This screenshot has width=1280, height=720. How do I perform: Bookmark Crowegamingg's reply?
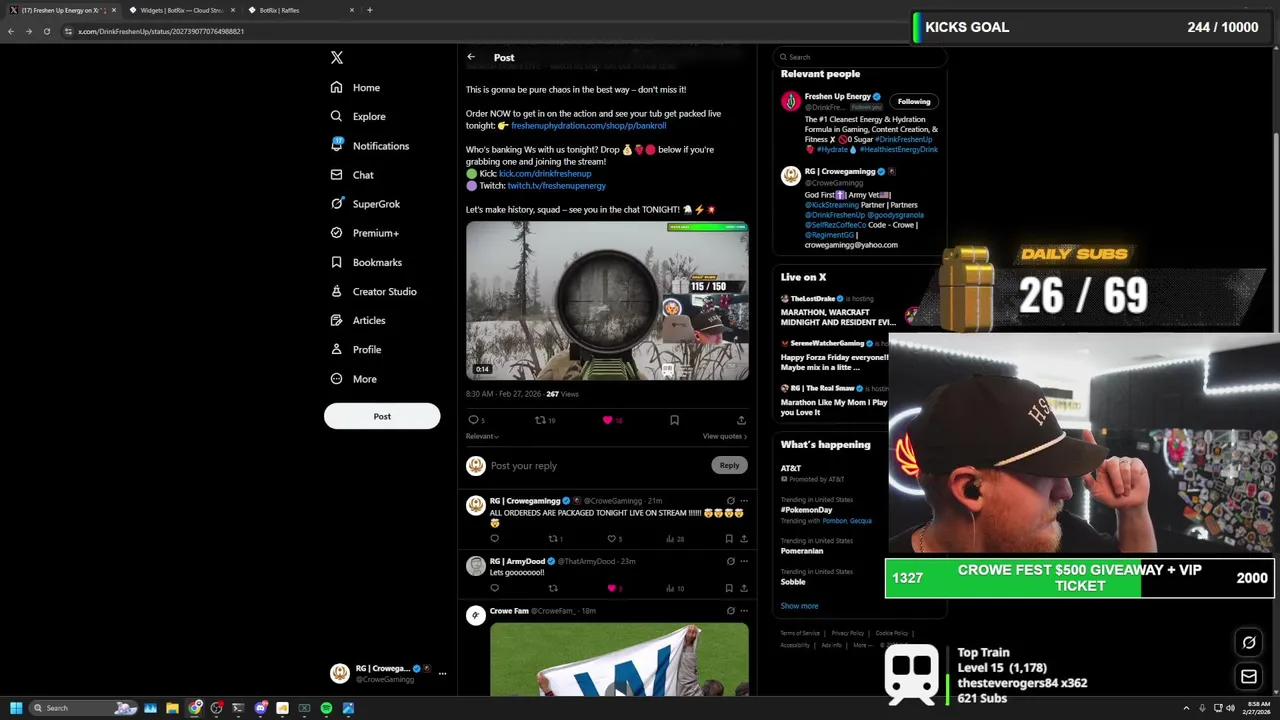coord(729,539)
